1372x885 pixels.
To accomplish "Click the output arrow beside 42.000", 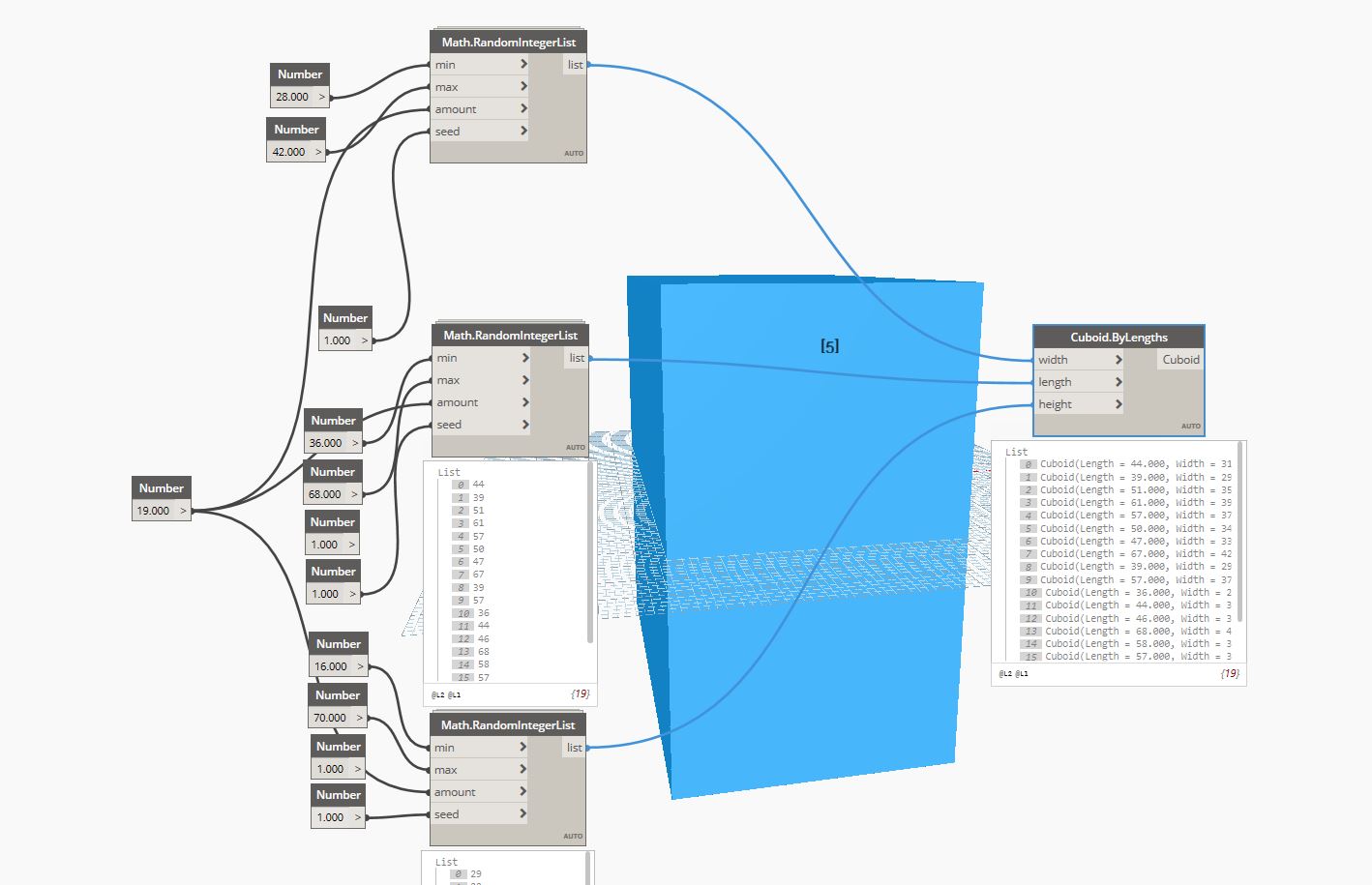I will pyautogui.click(x=318, y=152).
